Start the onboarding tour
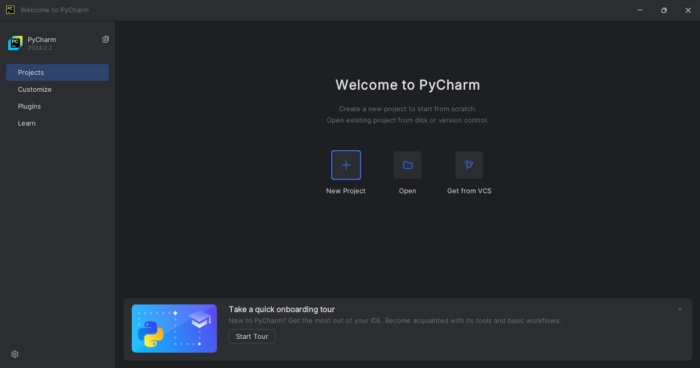Screen dimensions: 700x368 tap(252, 336)
